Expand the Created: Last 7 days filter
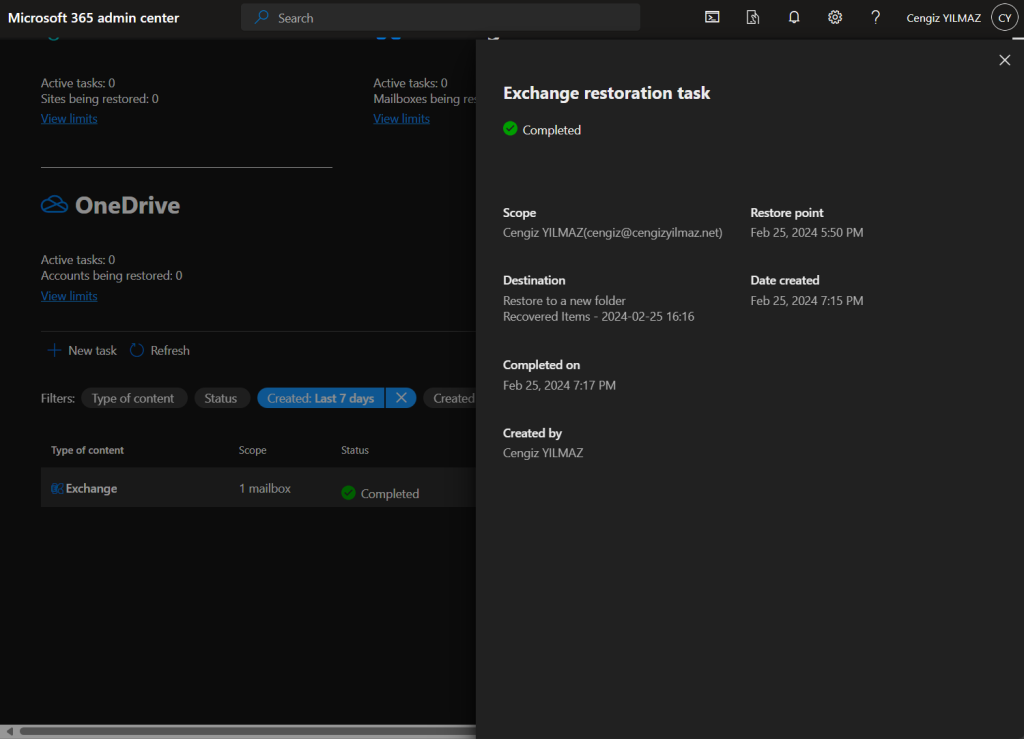The image size is (1024, 739). tap(320, 398)
